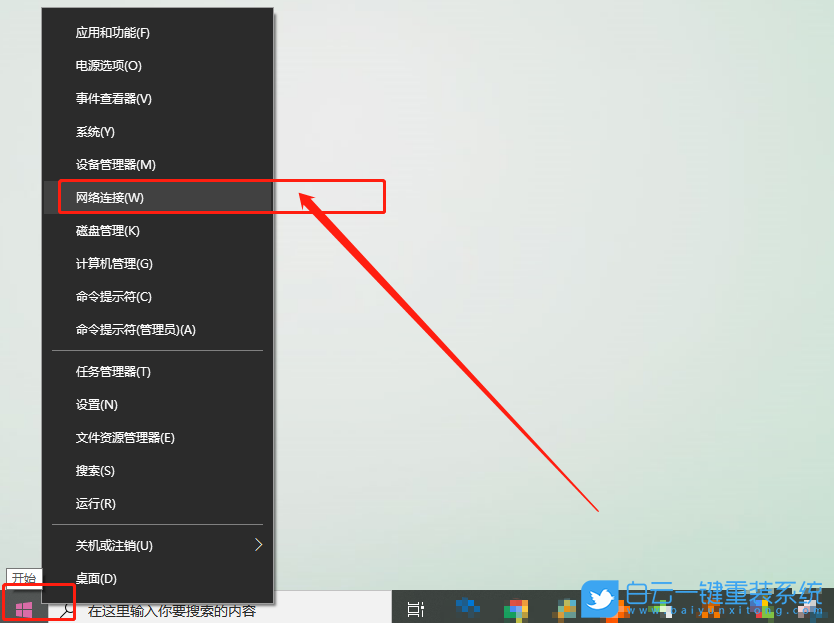Open 计算机管理(G) Computer Management
The width and height of the screenshot is (834, 623).
click(113, 263)
